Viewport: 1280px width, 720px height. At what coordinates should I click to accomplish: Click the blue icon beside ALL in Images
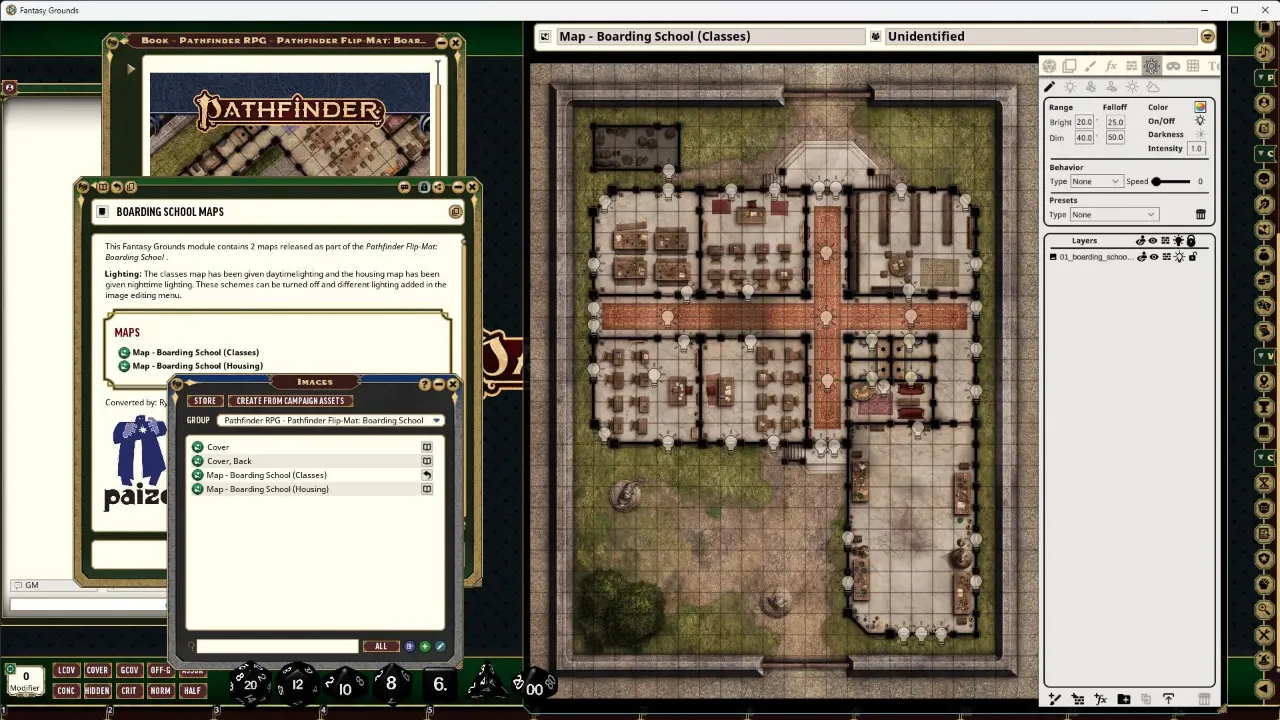tap(409, 646)
